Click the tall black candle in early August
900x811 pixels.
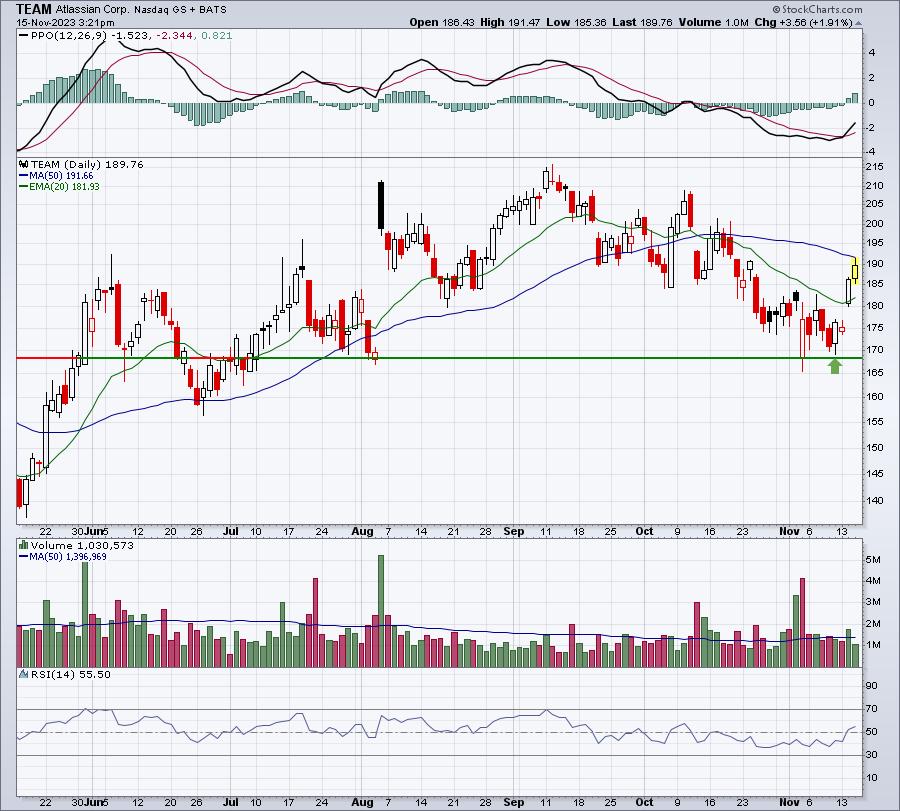(381, 205)
